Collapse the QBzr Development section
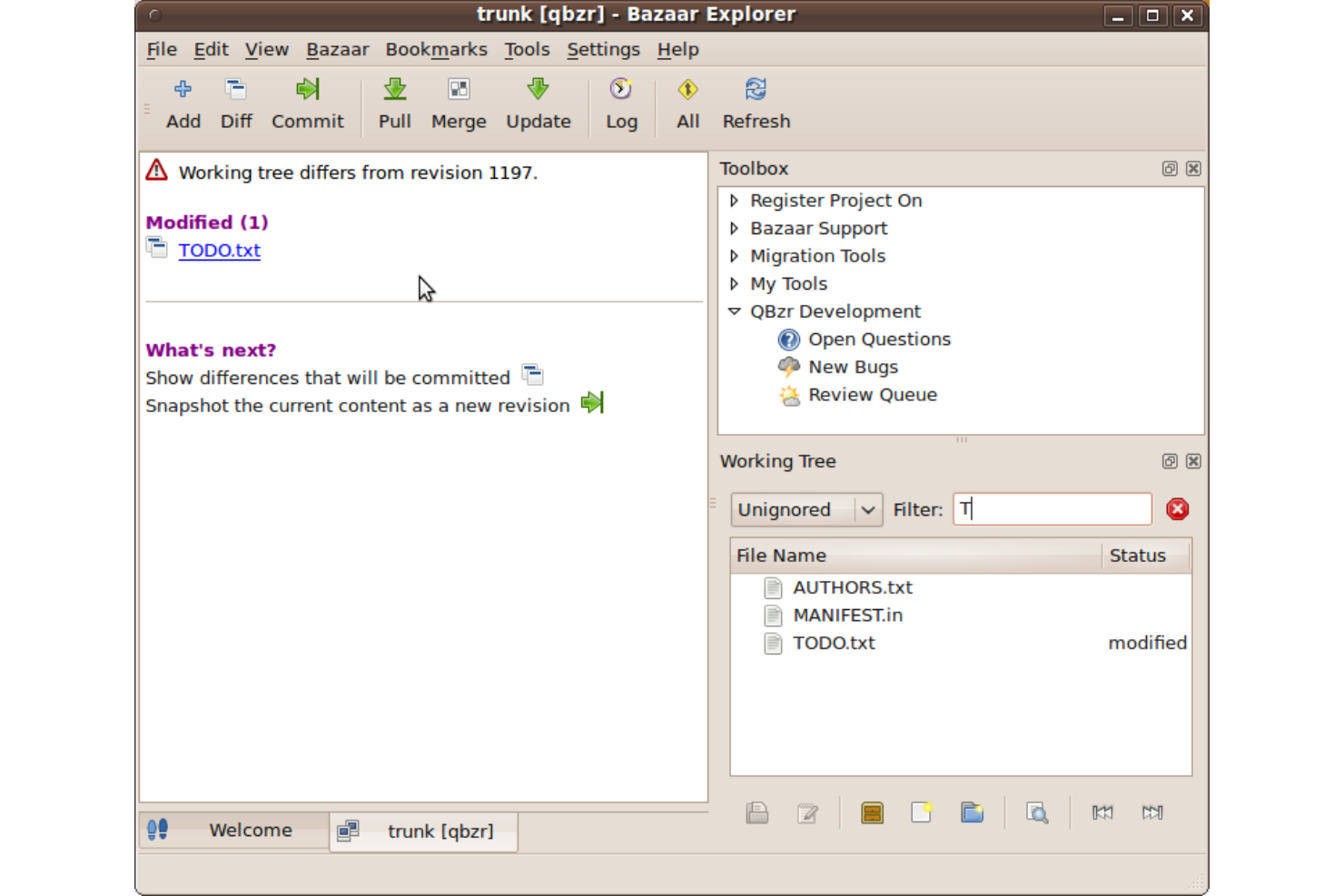The width and height of the screenshot is (1344, 896). 734,311
